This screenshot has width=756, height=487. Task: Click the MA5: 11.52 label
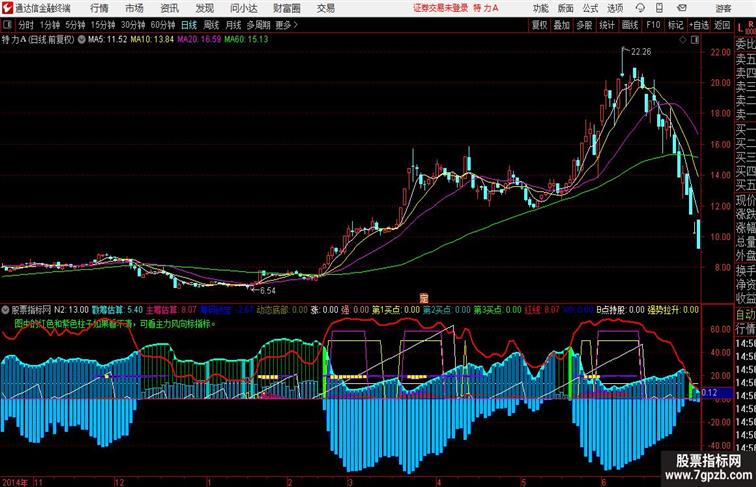tap(108, 40)
